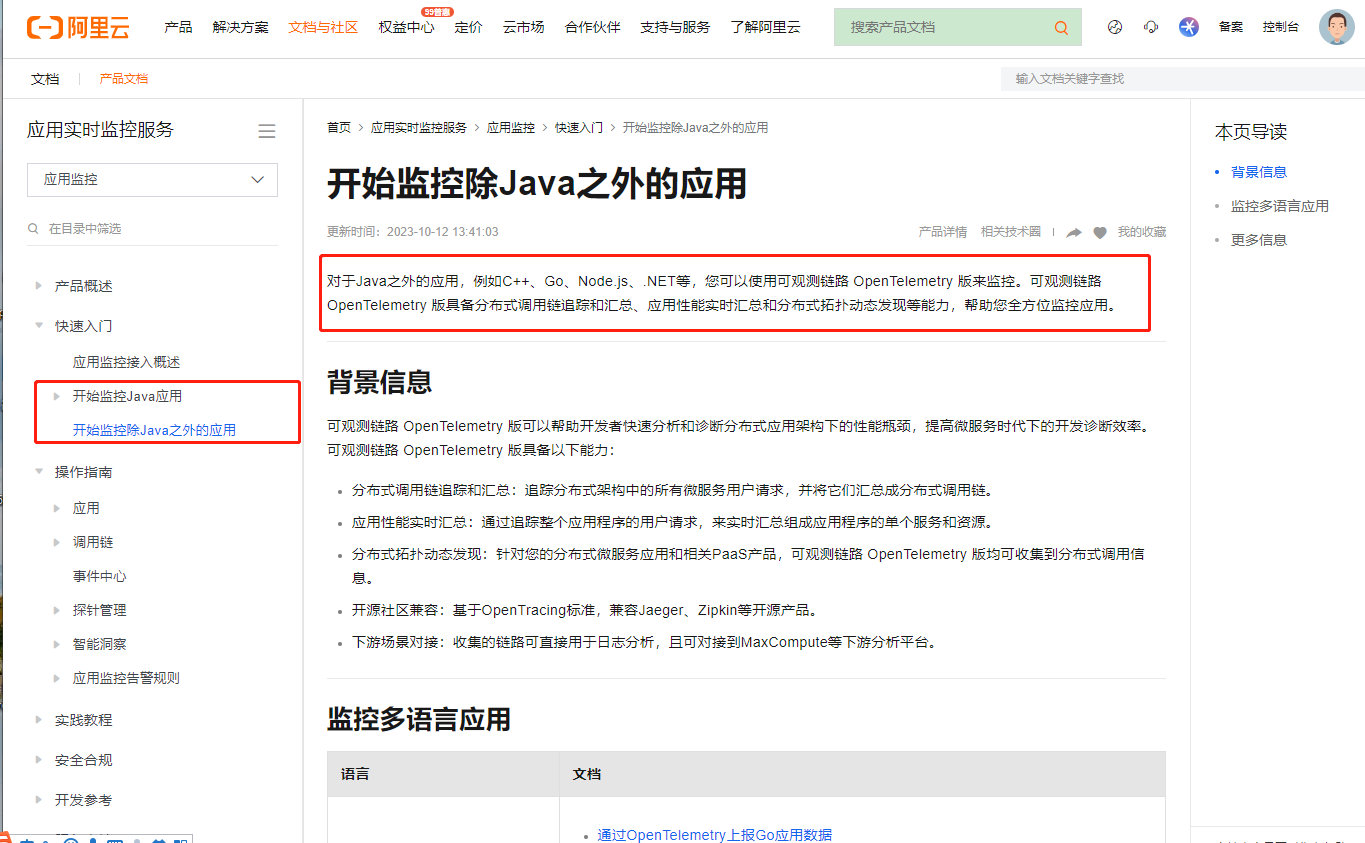Open the 控制台 console link

tap(1281, 27)
